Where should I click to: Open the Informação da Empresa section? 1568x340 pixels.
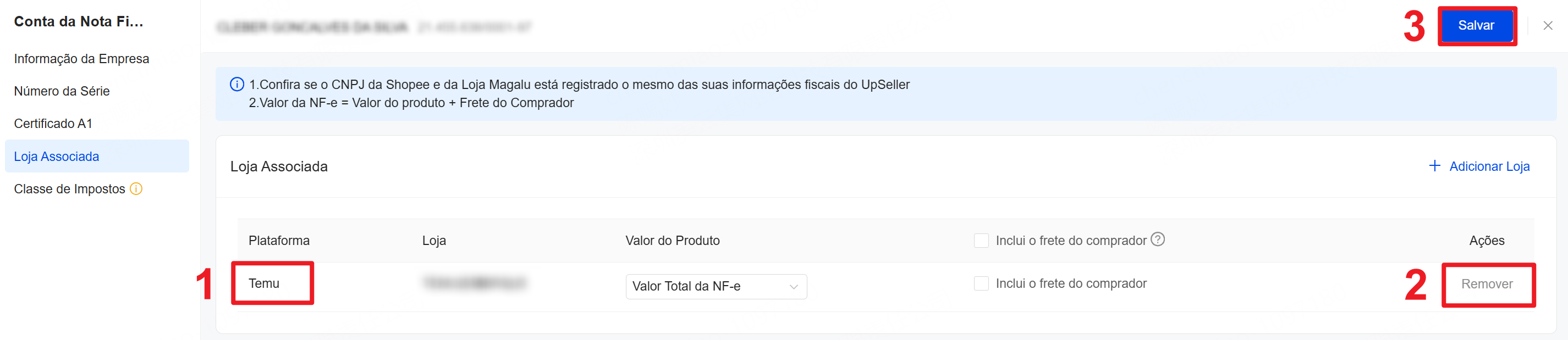point(81,59)
